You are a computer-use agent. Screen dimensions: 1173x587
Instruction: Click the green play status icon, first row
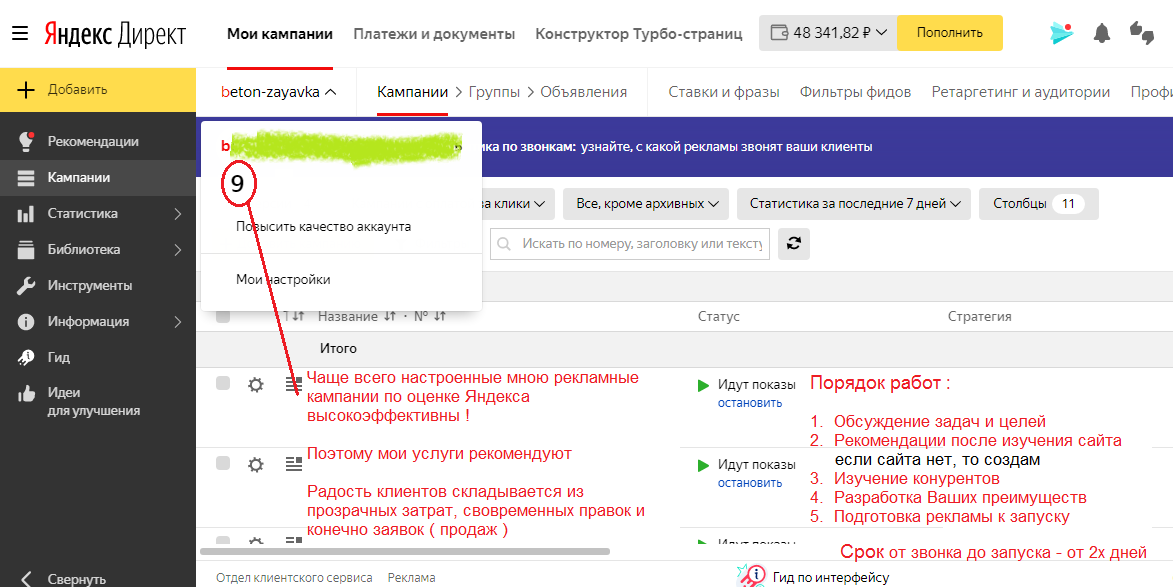point(703,386)
